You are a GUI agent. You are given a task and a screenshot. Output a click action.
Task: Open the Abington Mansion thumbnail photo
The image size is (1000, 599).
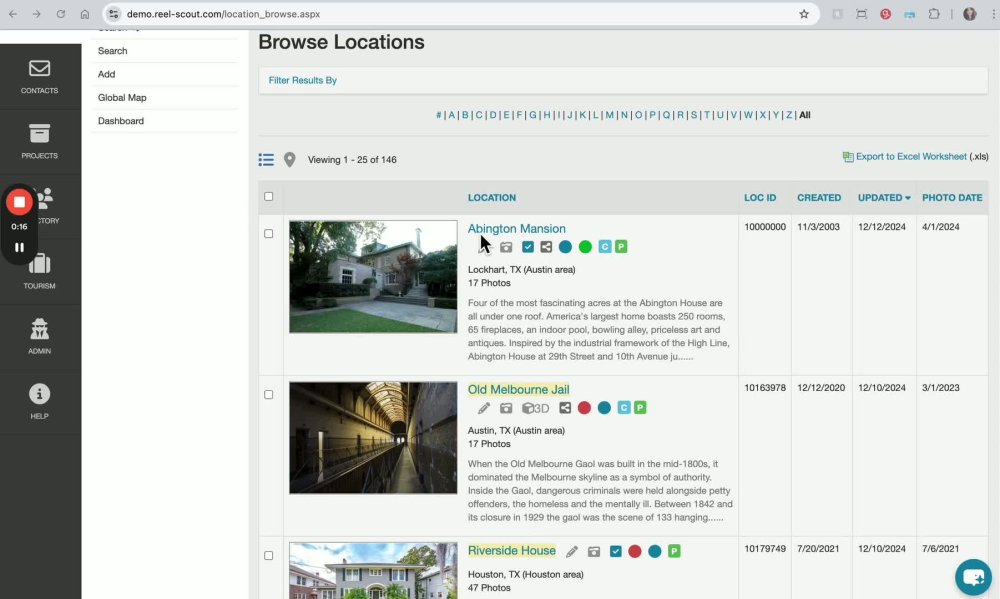point(373,277)
